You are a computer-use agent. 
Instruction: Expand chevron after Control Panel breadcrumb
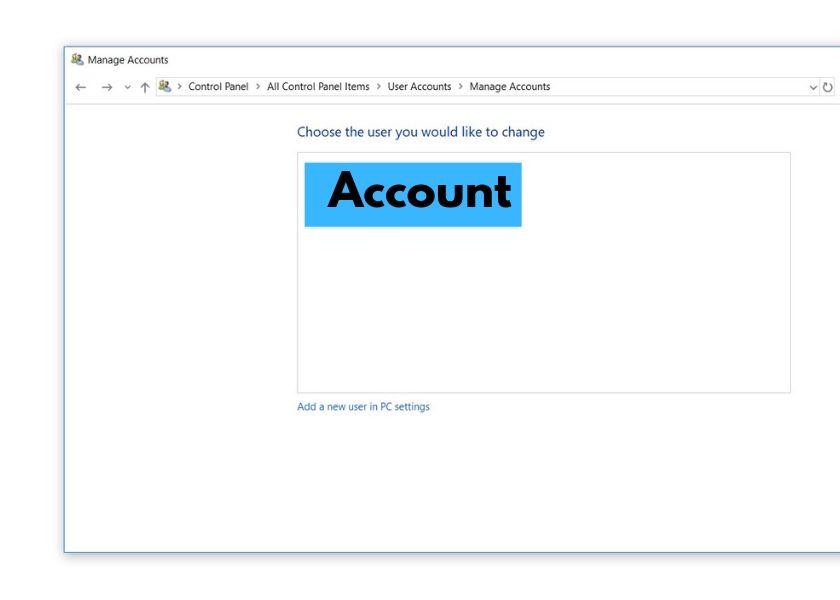point(258,87)
